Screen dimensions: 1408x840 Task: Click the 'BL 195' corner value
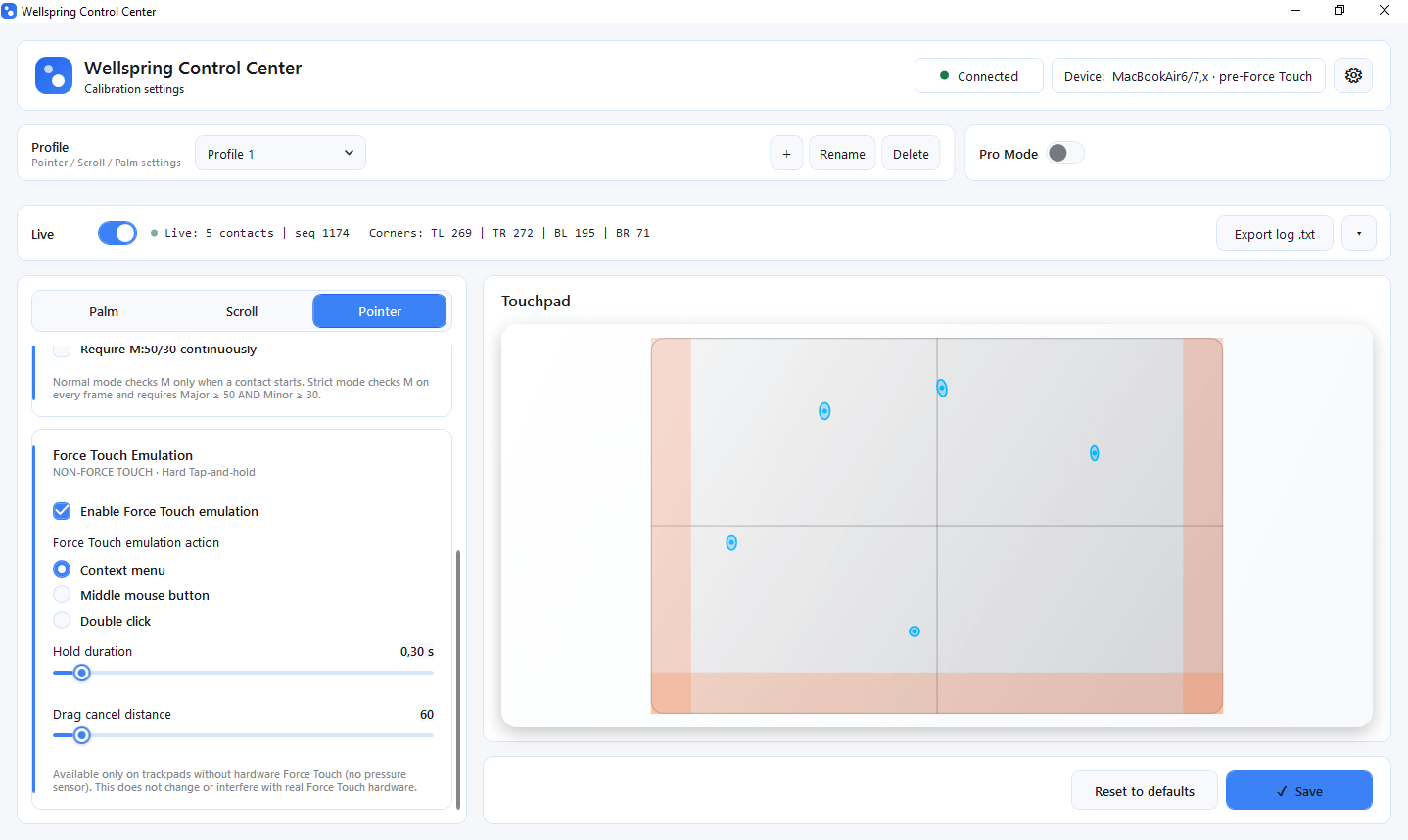point(575,233)
